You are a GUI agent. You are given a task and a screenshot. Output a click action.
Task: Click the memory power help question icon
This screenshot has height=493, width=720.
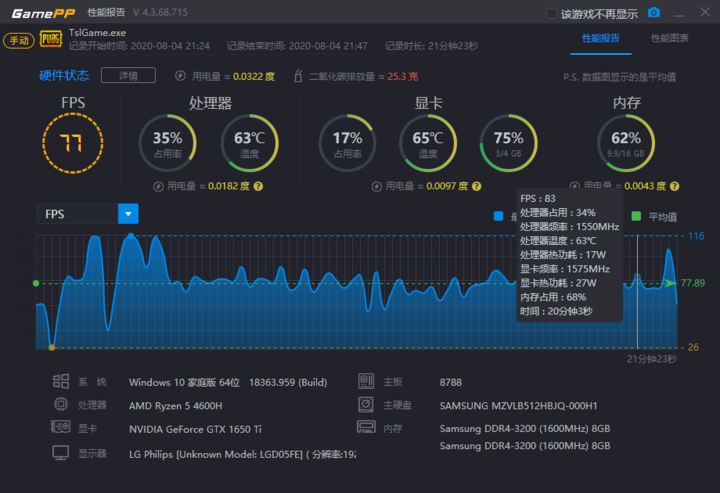pyautogui.click(x=674, y=186)
